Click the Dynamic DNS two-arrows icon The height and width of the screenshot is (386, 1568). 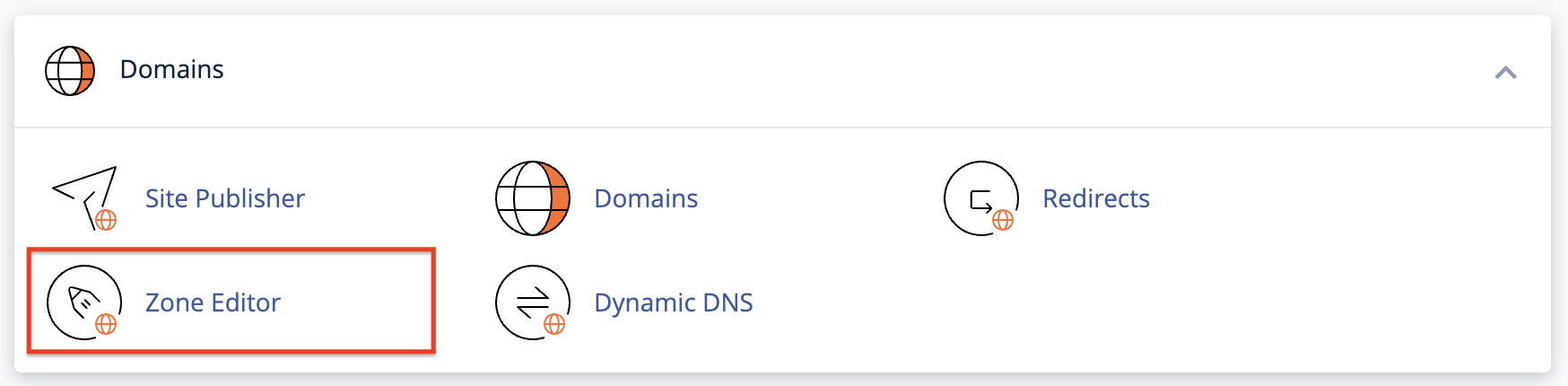pyautogui.click(x=532, y=303)
